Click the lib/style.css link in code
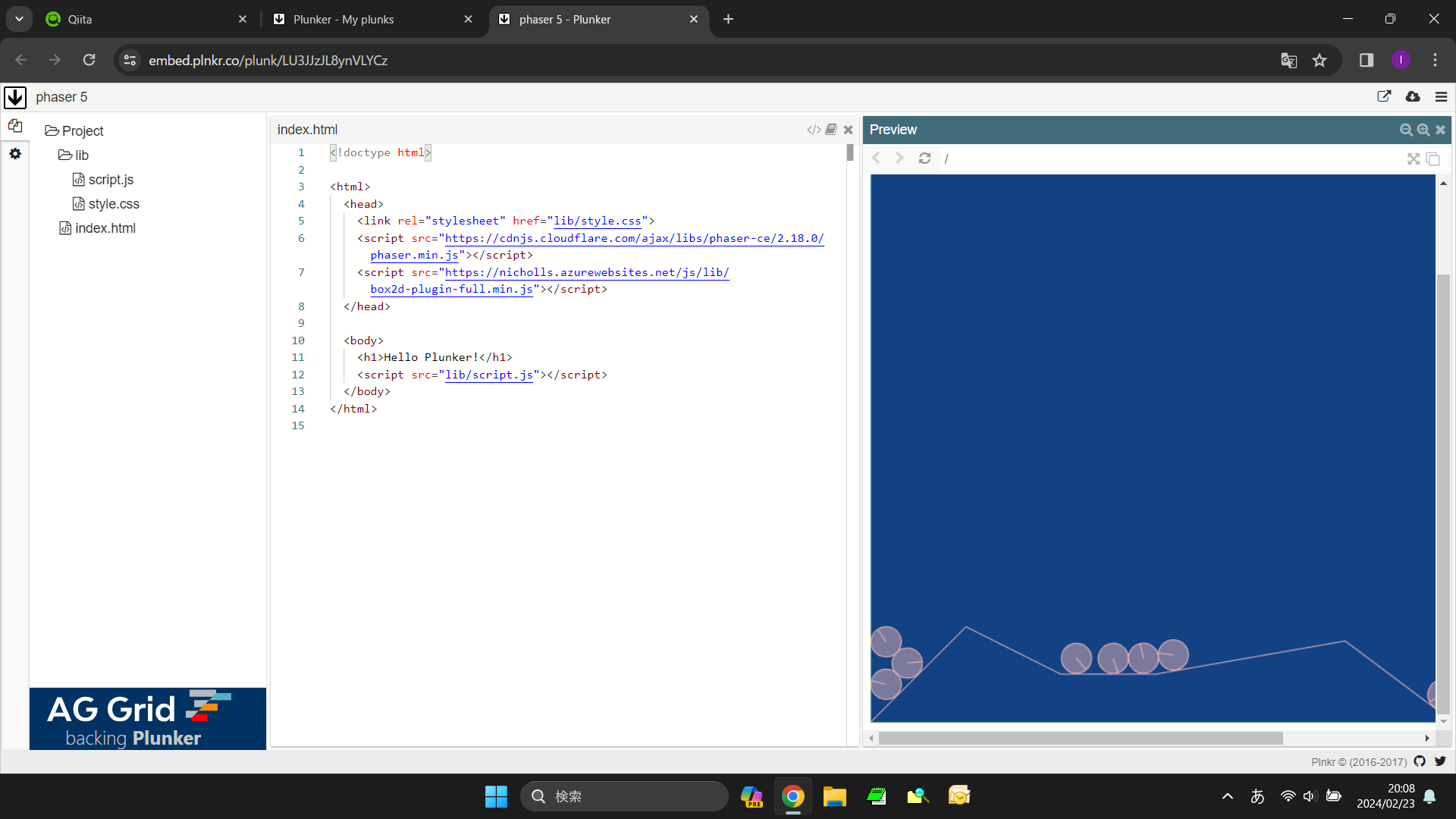 pos(597,221)
